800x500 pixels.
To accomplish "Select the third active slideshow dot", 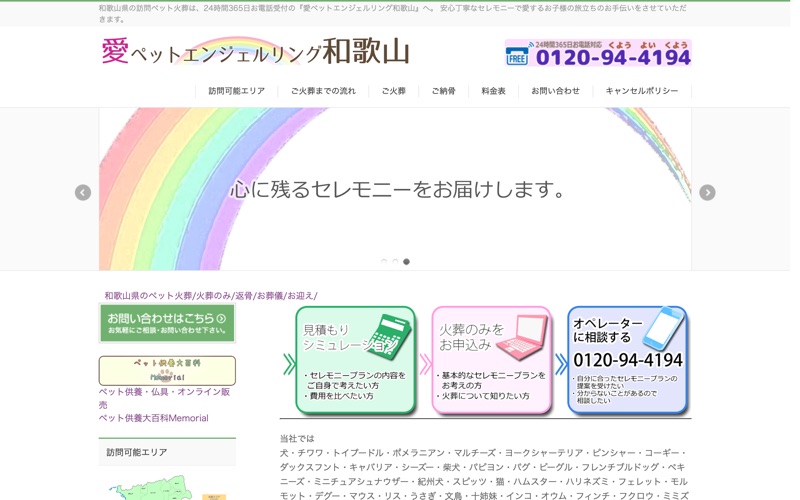I will pos(406,262).
